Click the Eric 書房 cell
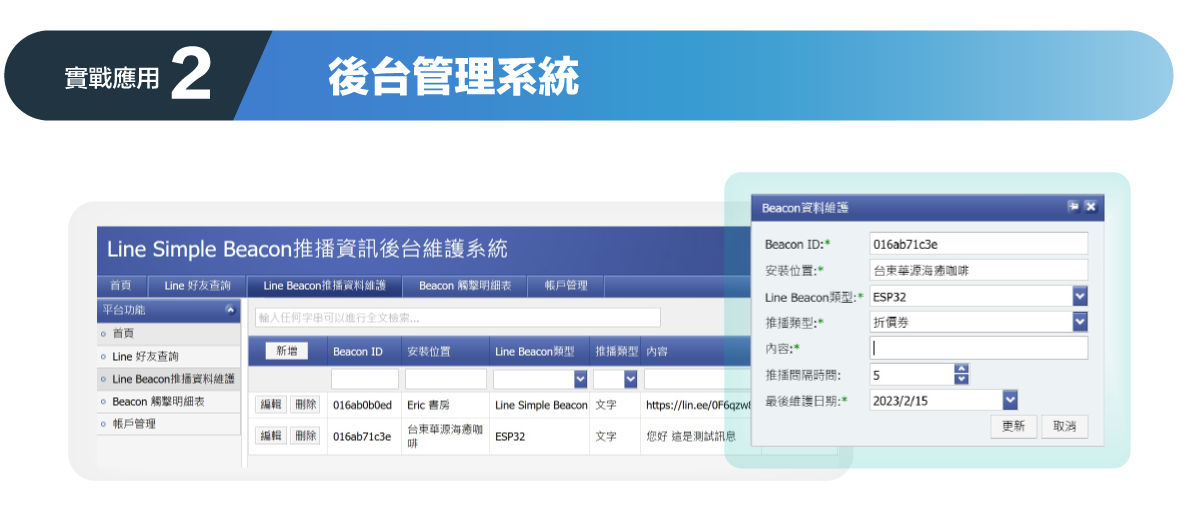This screenshot has width=1200, height=526. click(x=446, y=405)
